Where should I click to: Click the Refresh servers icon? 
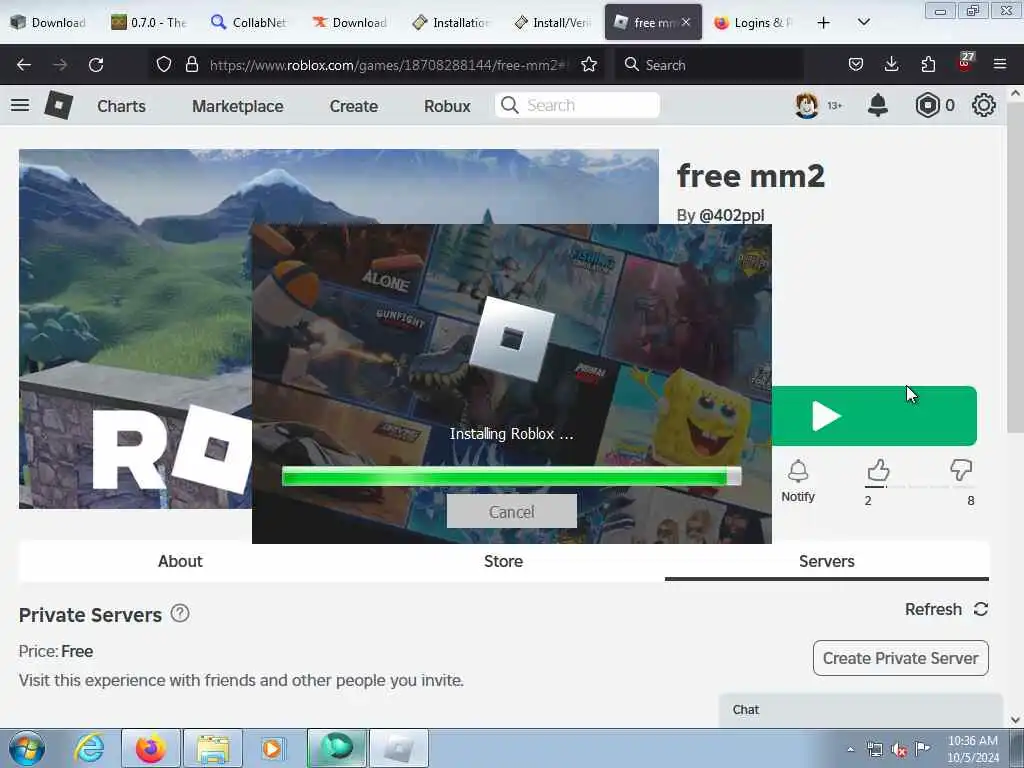point(980,609)
